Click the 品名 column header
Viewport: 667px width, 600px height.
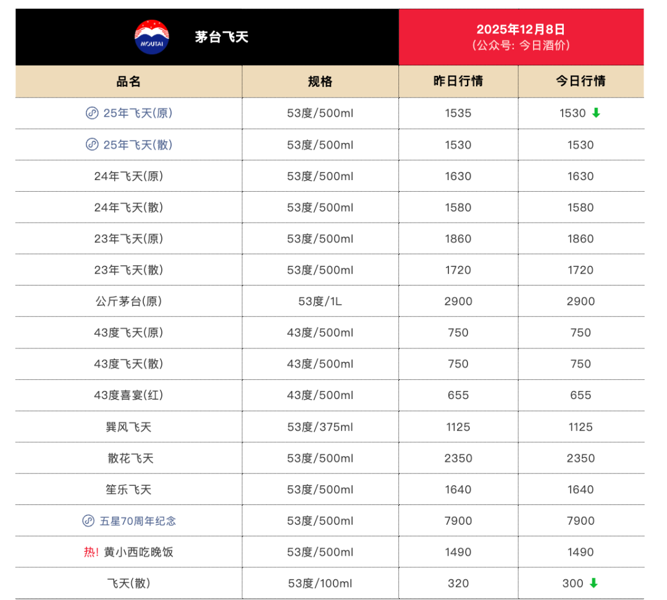(x=128, y=82)
